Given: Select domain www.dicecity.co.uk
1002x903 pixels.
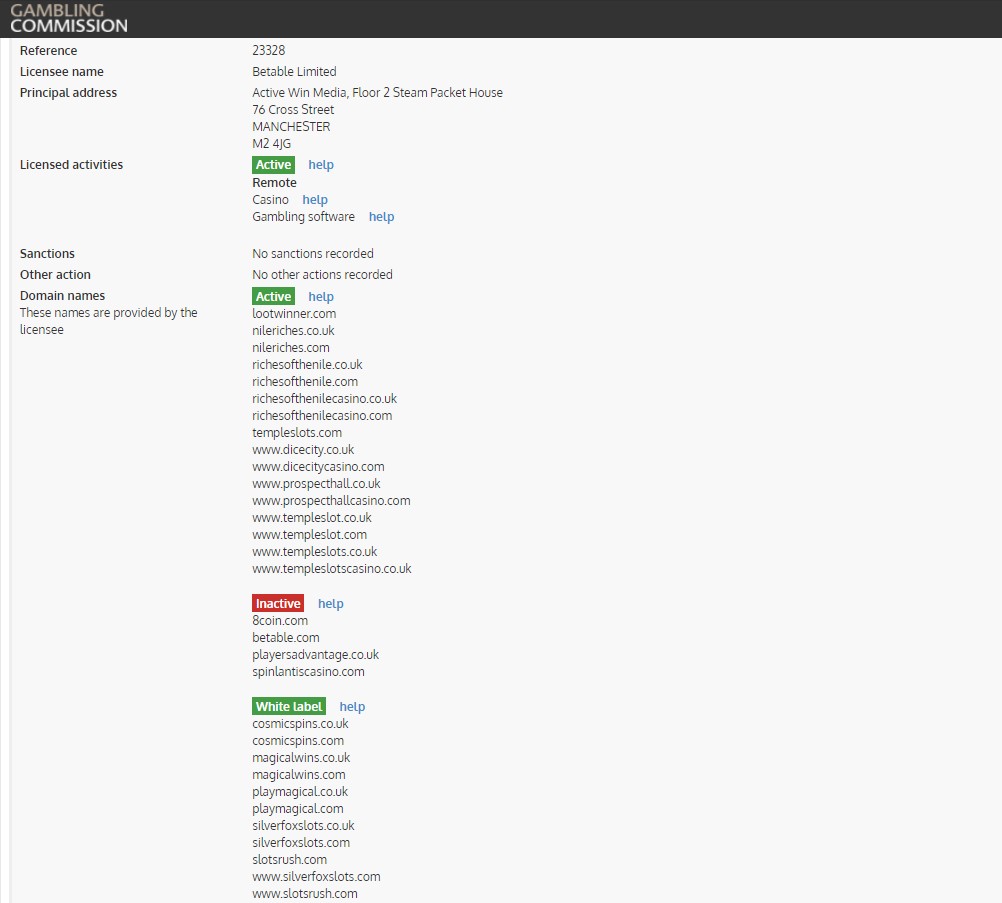Looking at the screenshot, I should click(x=303, y=450).
